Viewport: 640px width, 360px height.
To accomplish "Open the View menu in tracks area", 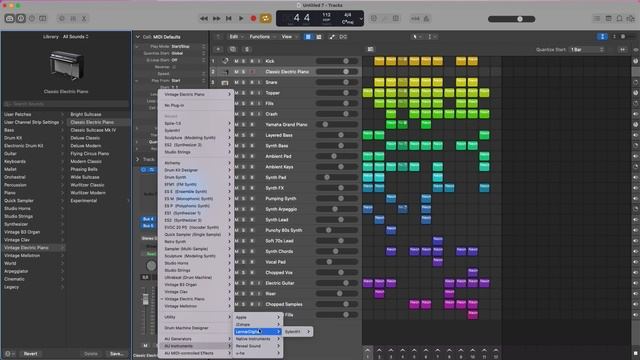I will point(289,37).
